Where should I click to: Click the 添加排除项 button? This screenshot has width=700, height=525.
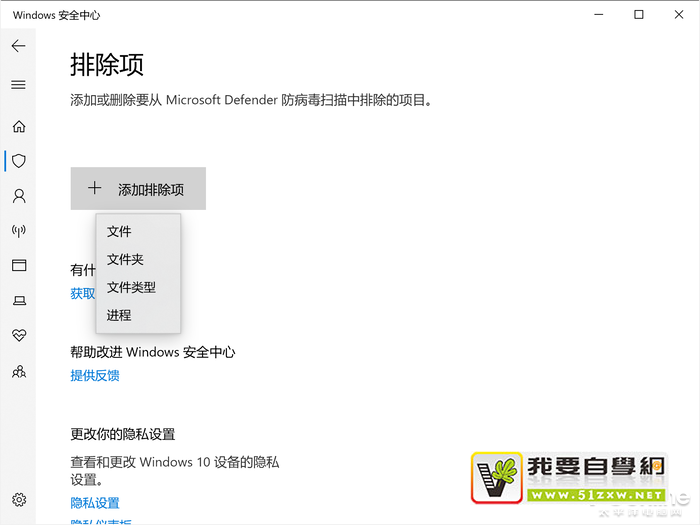click(138, 189)
